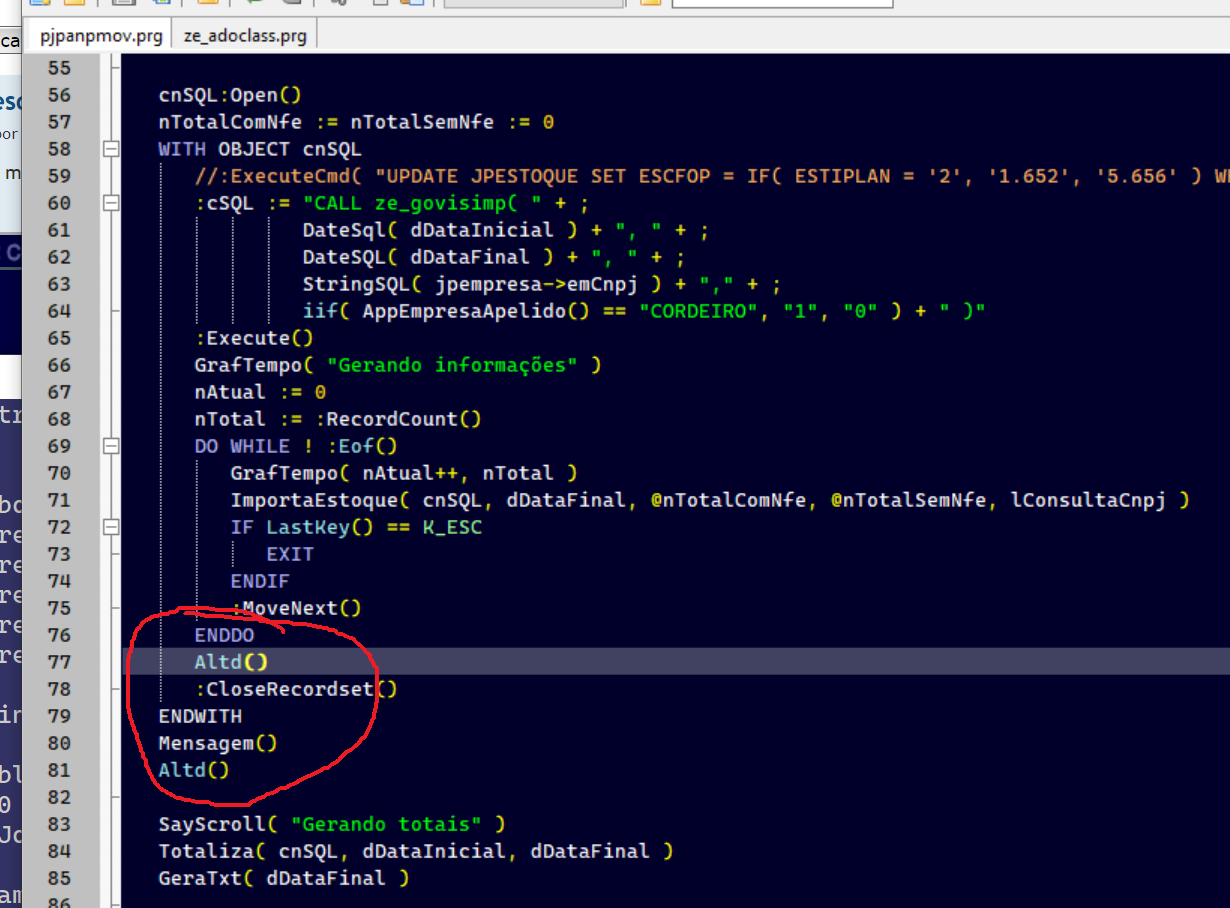Screen dimensions: 1230x908
Task: Click the Mensagem() call
Action: (x=218, y=743)
